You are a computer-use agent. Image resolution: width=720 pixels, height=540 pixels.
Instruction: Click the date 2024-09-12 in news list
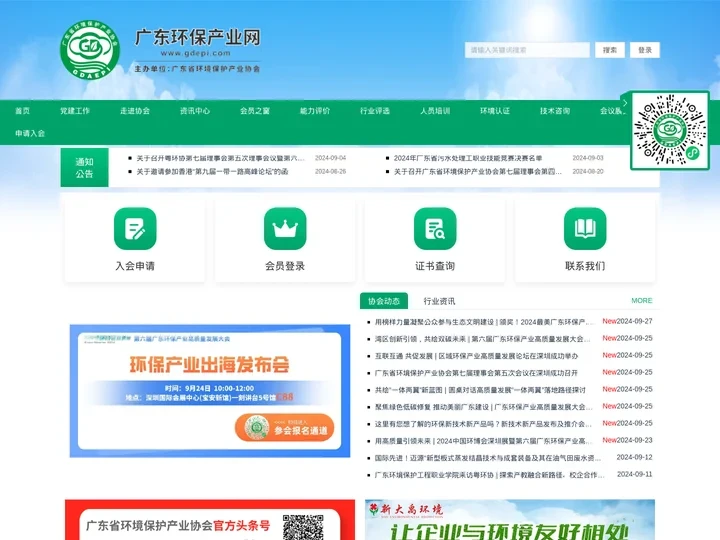click(x=634, y=457)
